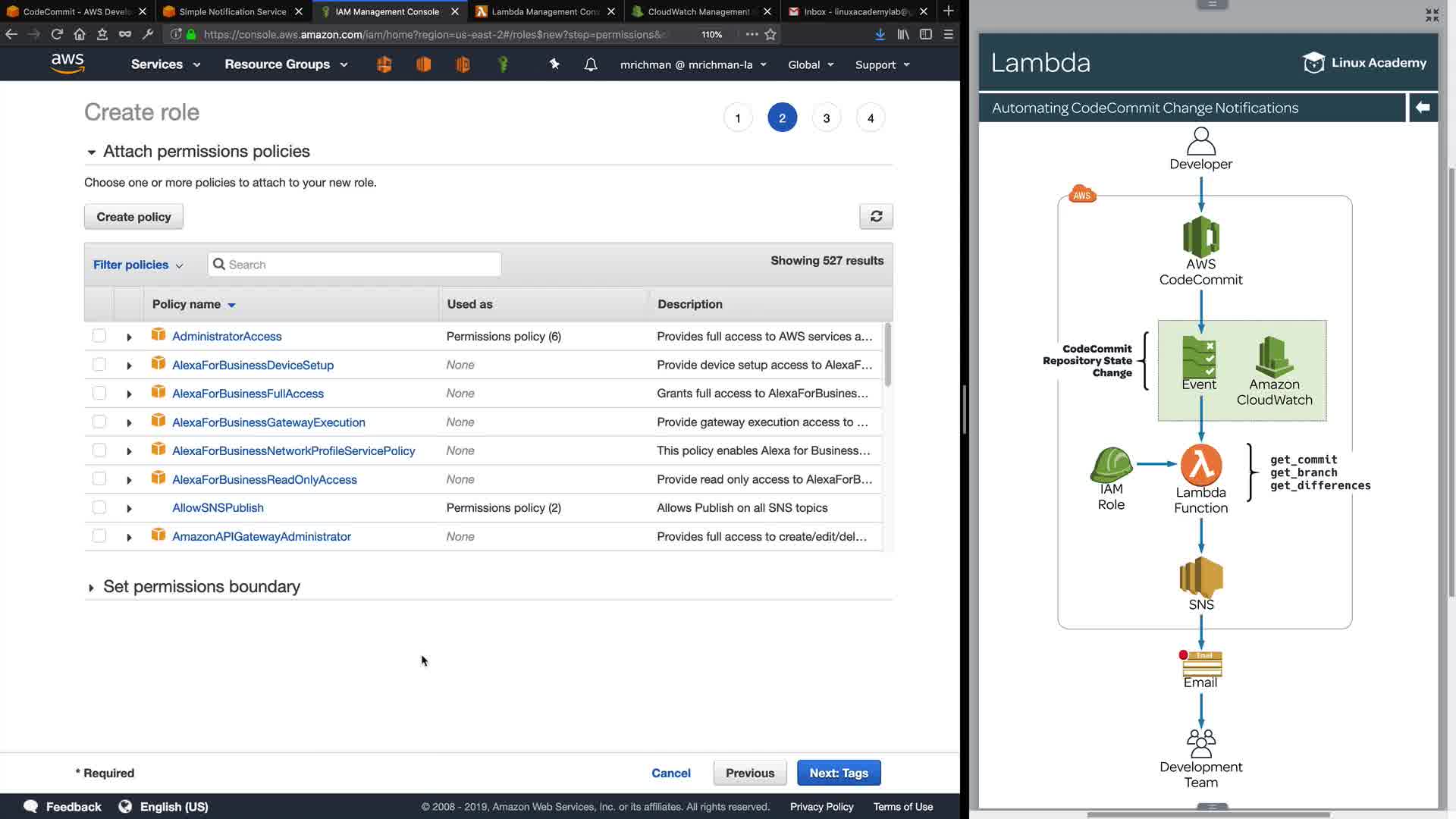Screen dimensions: 1456x819
Task: Expand the AmazonAPIGatewayAdministrator policy row
Action: (x=129, y=537)
